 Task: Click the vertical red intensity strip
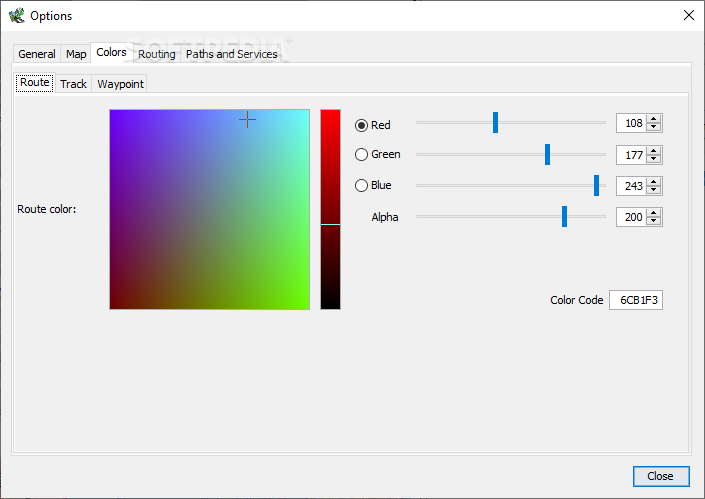tap(330, 209)
